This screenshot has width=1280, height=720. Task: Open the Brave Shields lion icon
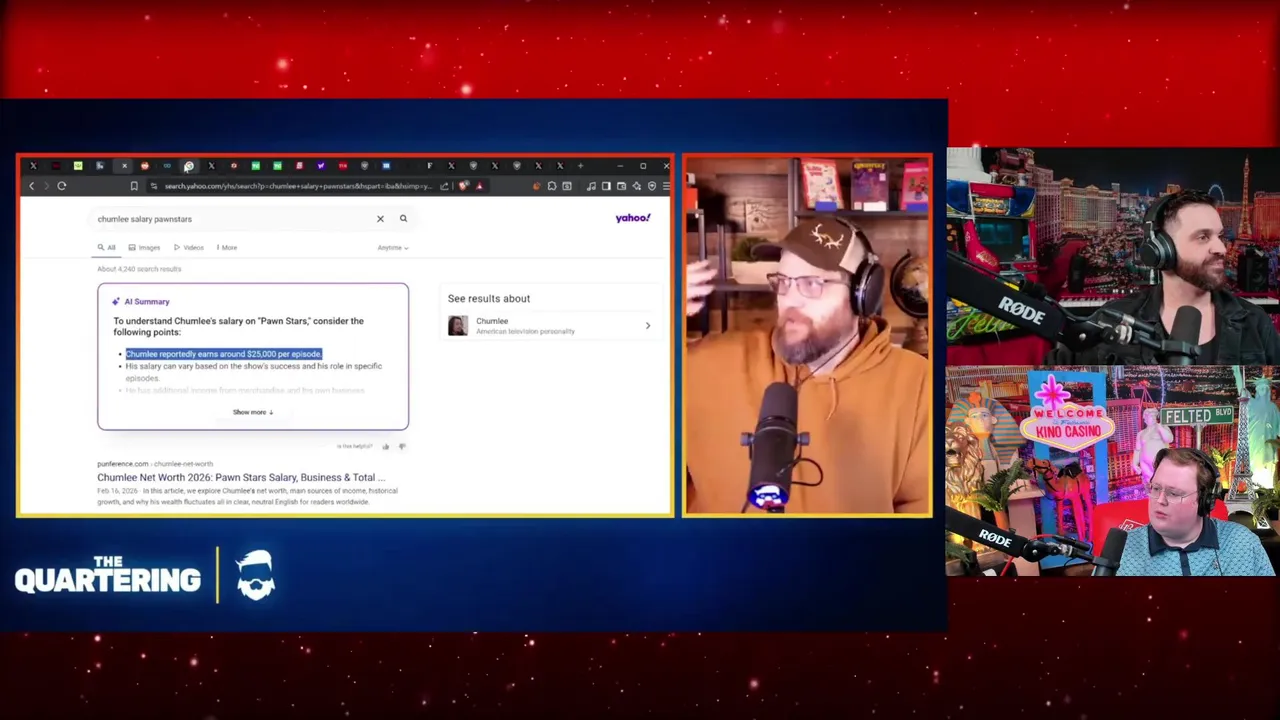463,186
